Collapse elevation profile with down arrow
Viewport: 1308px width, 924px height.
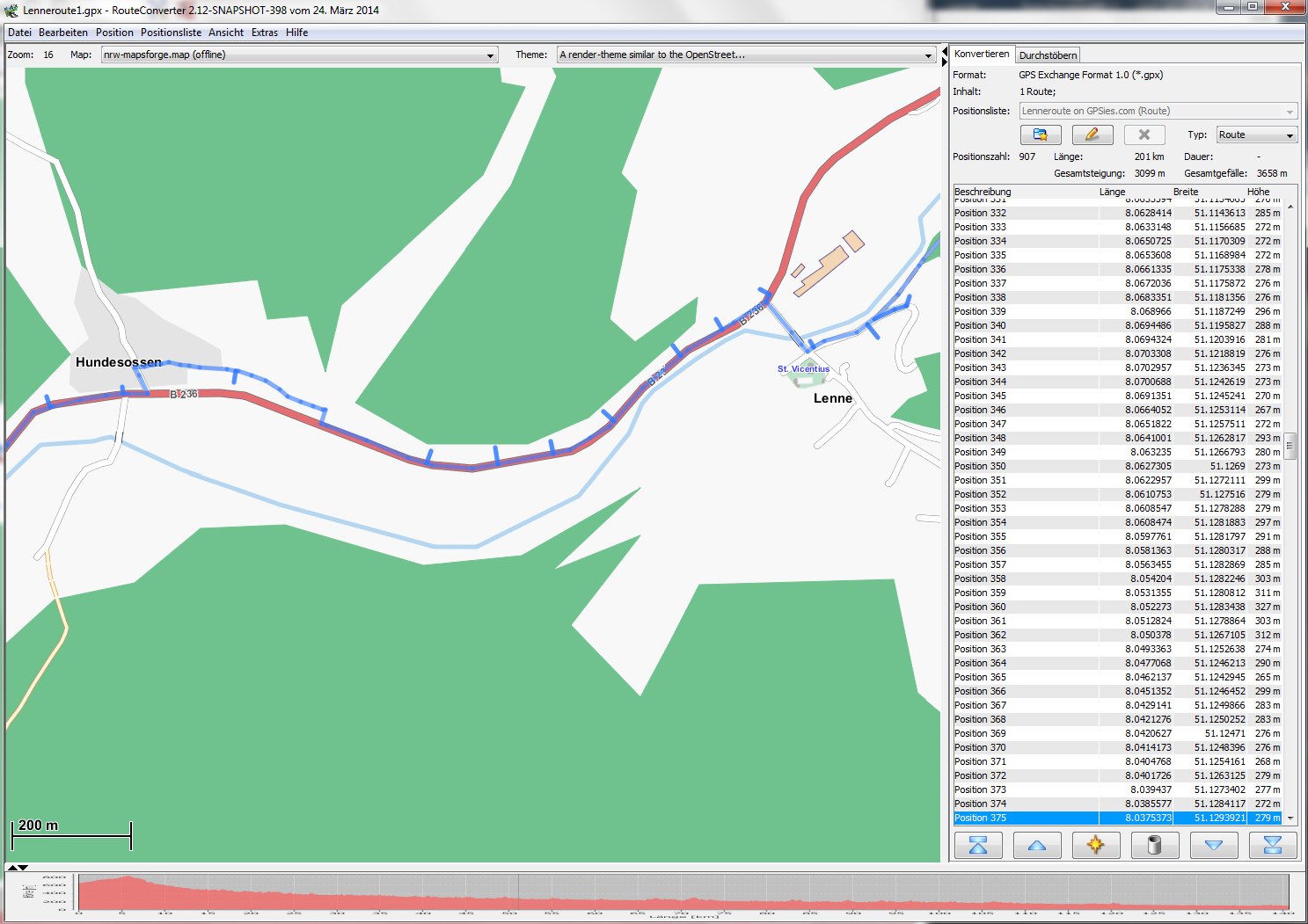(x=24, y=868)
